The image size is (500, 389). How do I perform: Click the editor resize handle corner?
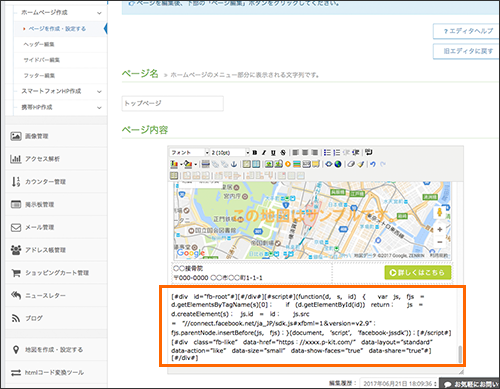(x=461, y=371)
